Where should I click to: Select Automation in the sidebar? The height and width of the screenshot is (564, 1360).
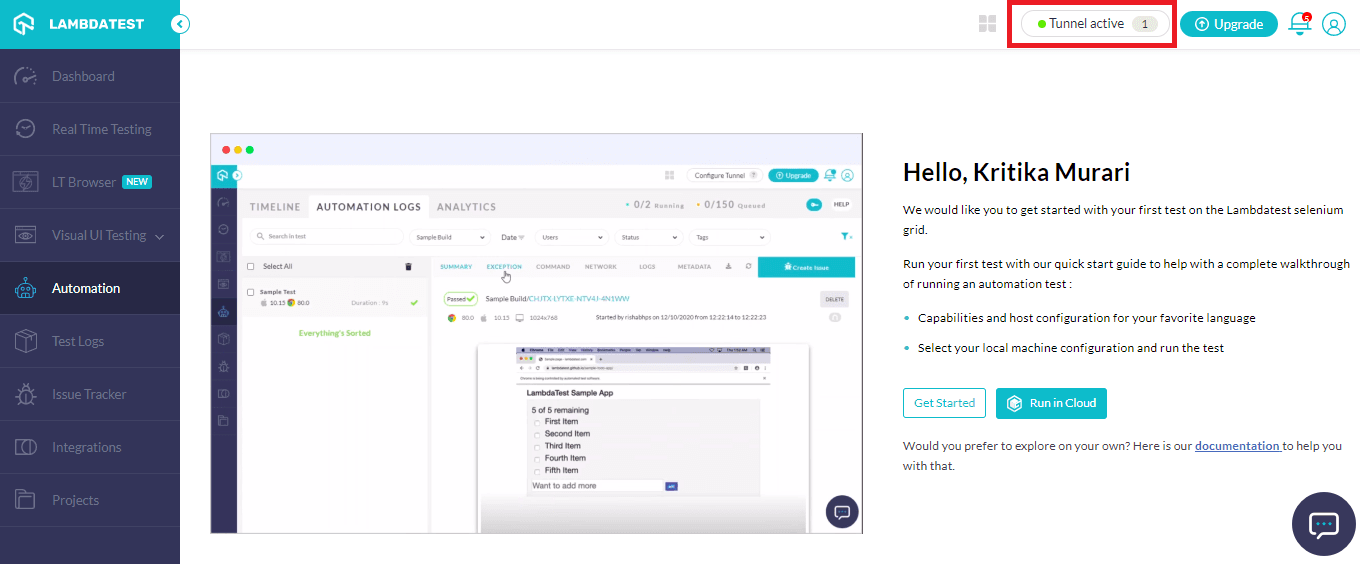[x=90, y=288]
